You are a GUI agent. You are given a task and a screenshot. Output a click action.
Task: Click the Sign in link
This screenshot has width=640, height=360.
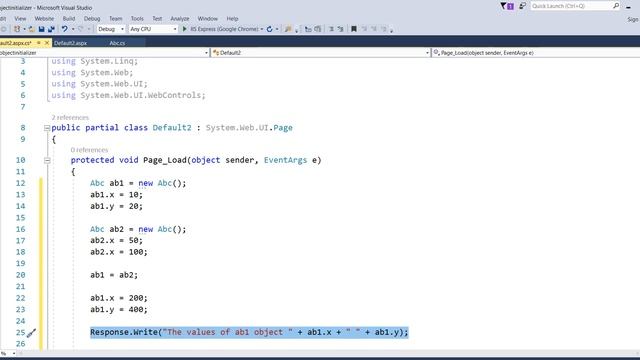click(633, 19)
